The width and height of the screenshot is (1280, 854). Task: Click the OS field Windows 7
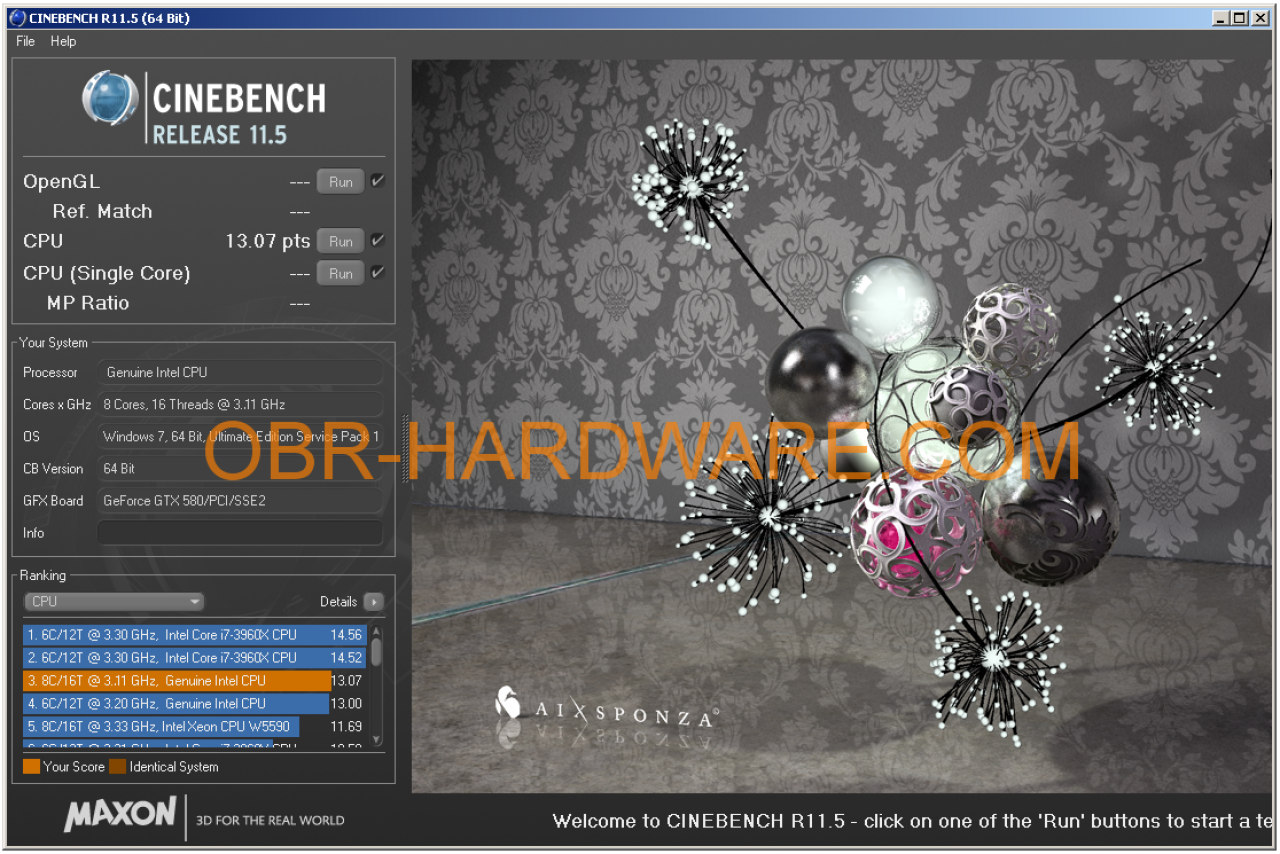(x=240, y=436)
